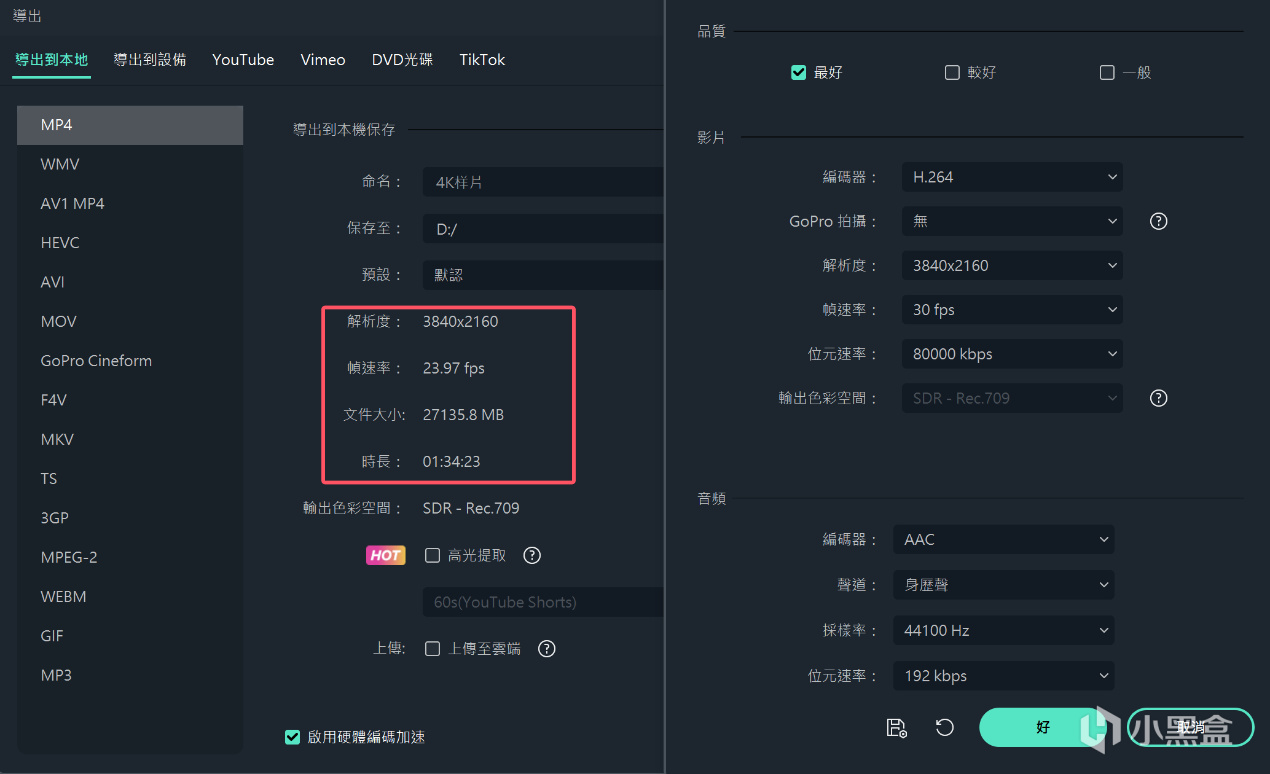Select HEVC format
This screenshot has height=774, width=1270.
click(130, 243)
